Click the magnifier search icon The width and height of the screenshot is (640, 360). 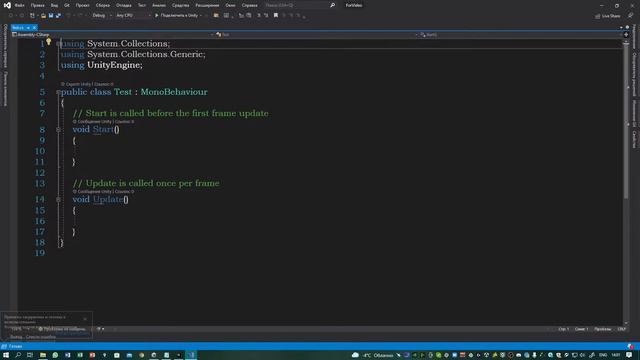tap(333, 5)
